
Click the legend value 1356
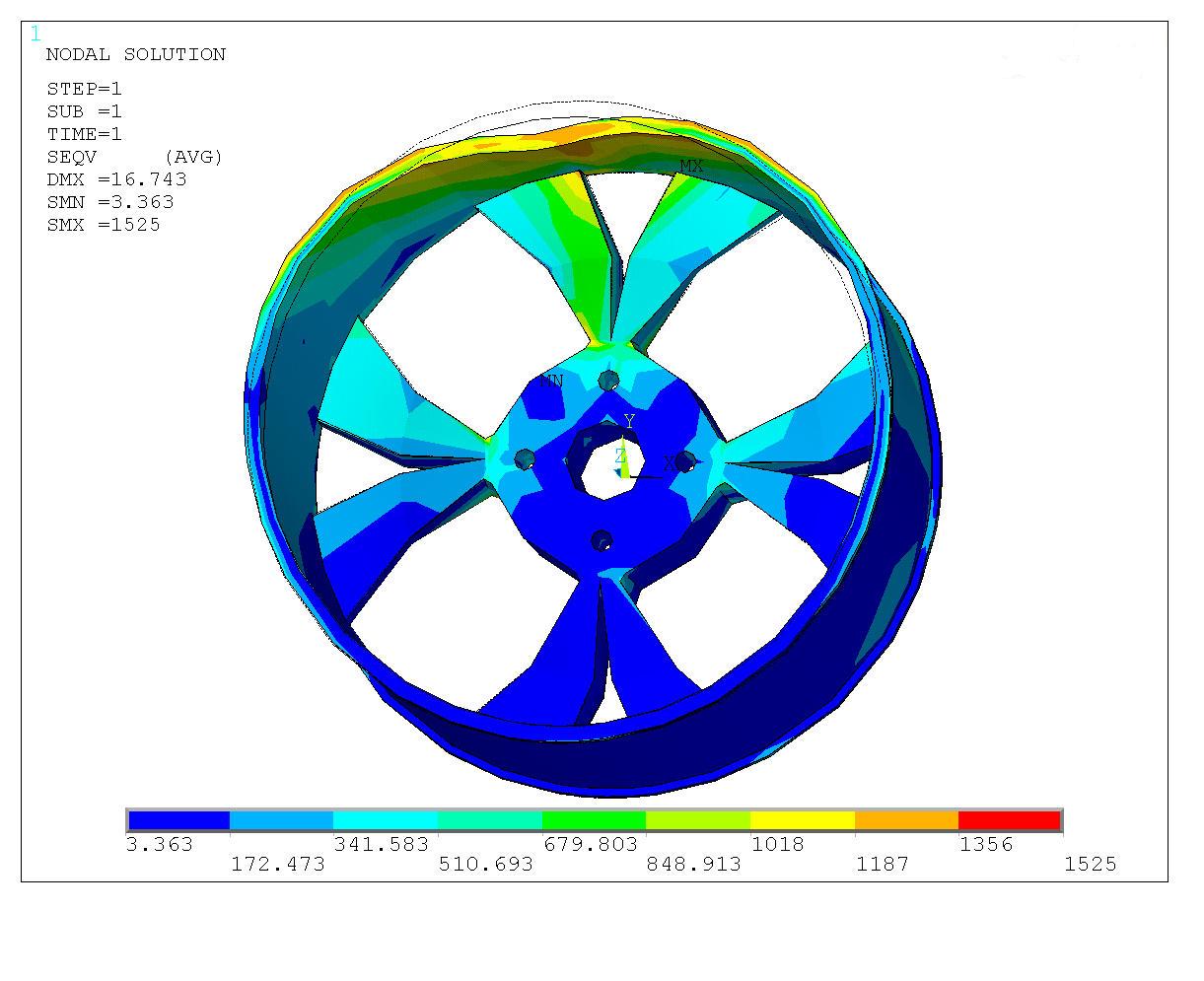click(x=986, y=845)
